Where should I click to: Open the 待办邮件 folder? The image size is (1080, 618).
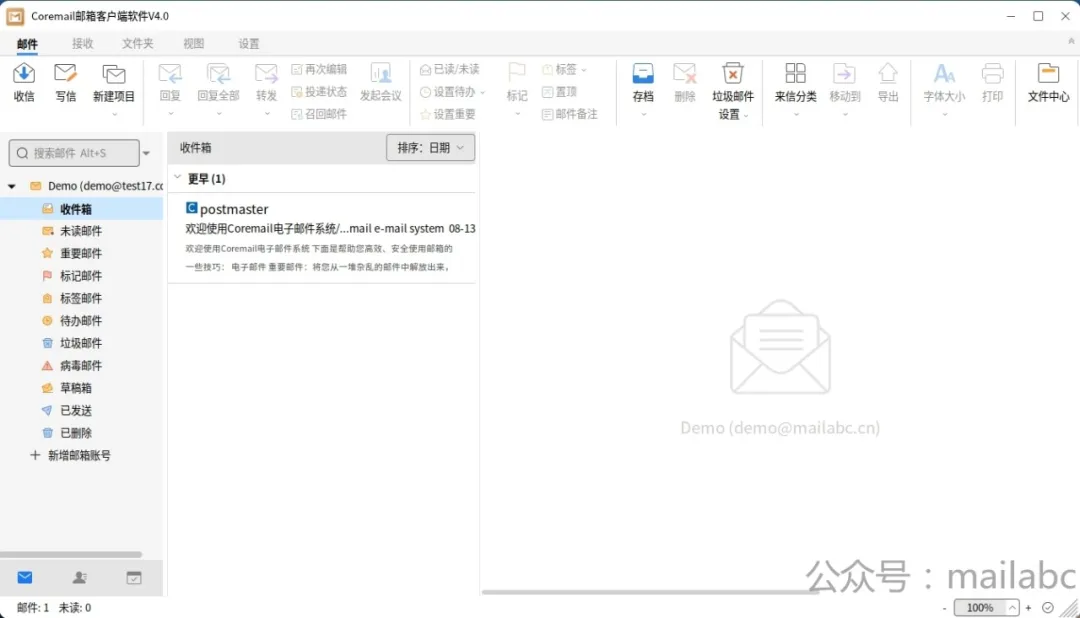(x=81, y=320)
